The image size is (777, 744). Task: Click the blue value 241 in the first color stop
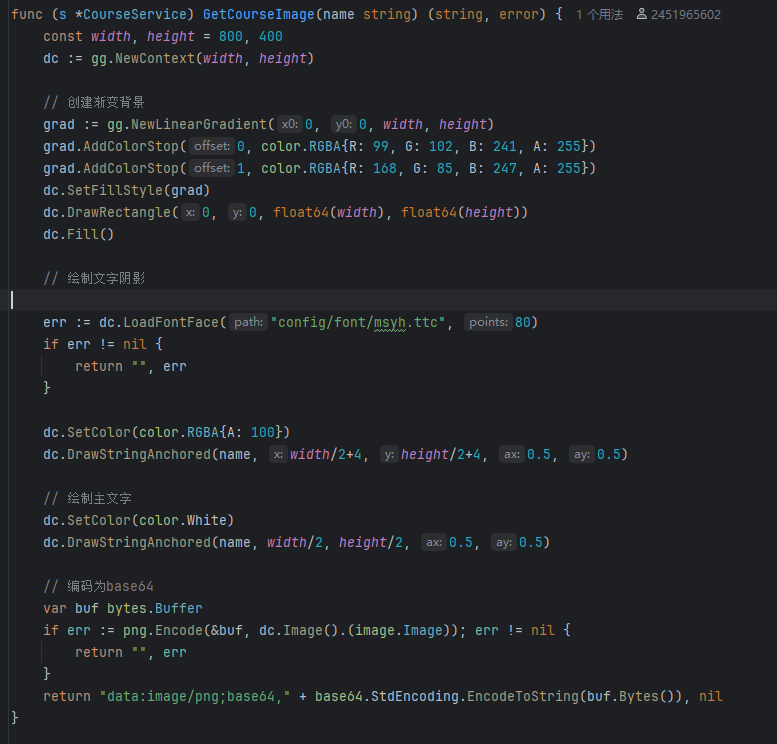[x=504, y=146]
